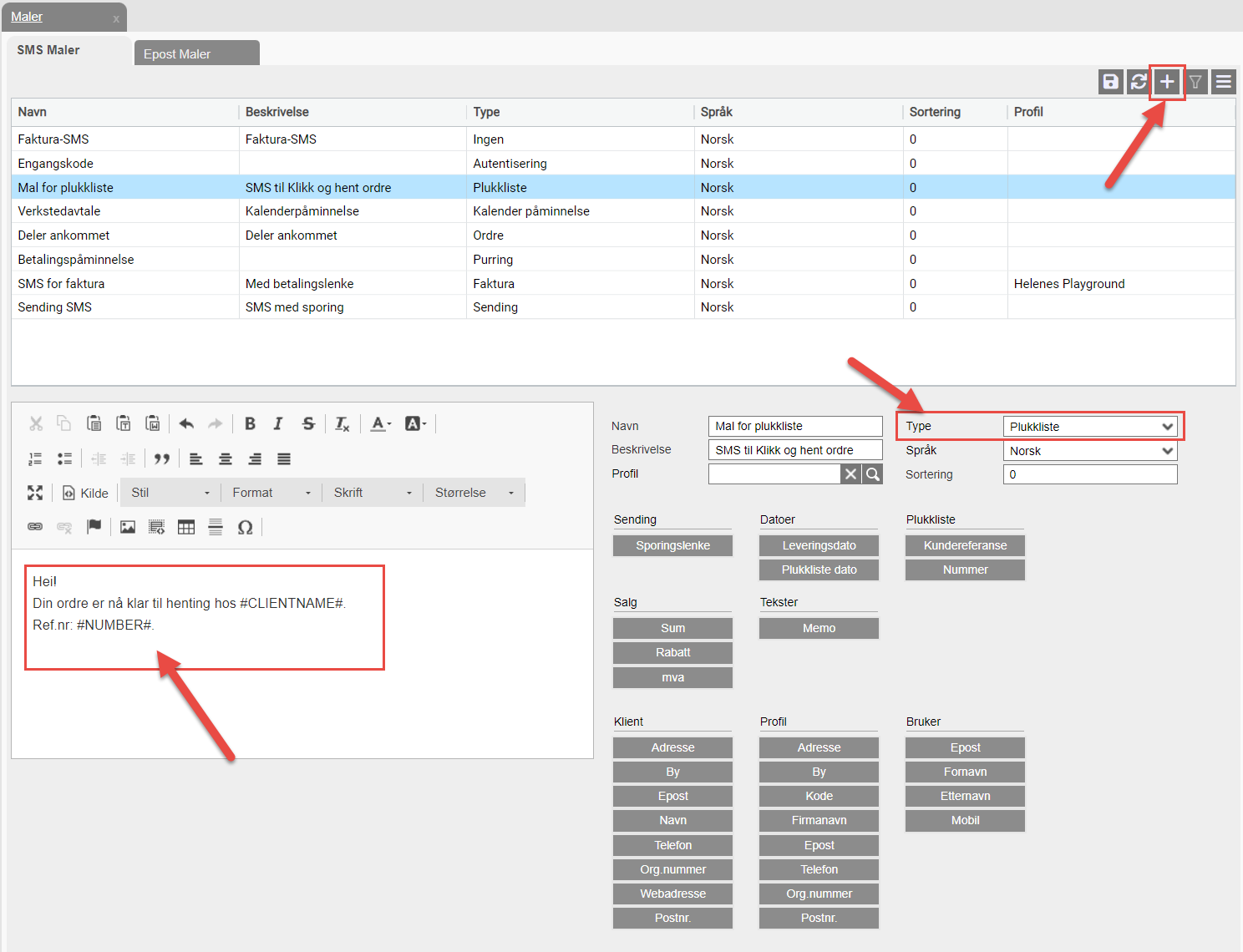Add a new SMS template with the plus icon
The image size is (1243, 952).
coord(1167,82)
